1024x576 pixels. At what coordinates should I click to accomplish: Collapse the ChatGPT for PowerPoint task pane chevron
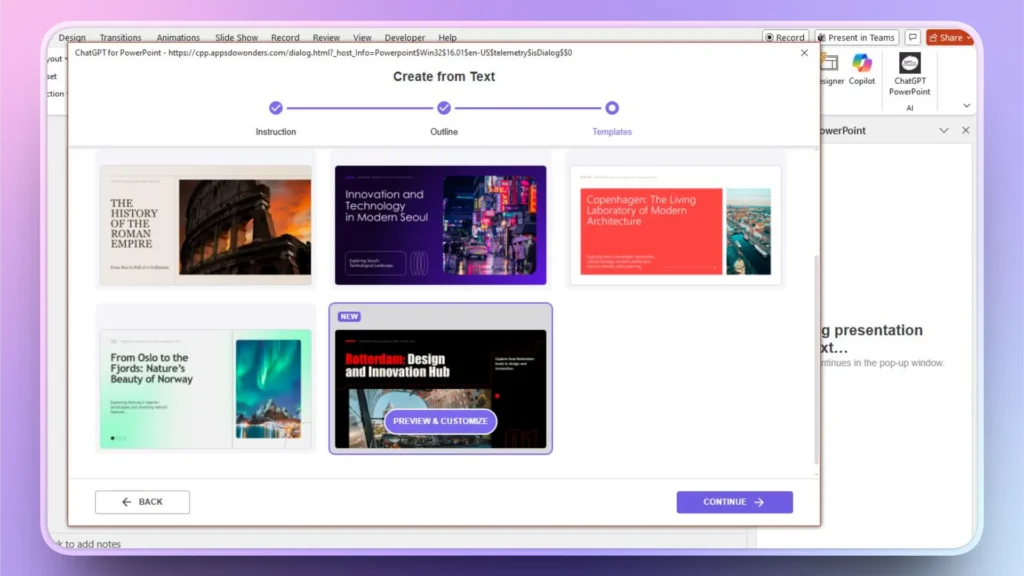pos(944,130)
